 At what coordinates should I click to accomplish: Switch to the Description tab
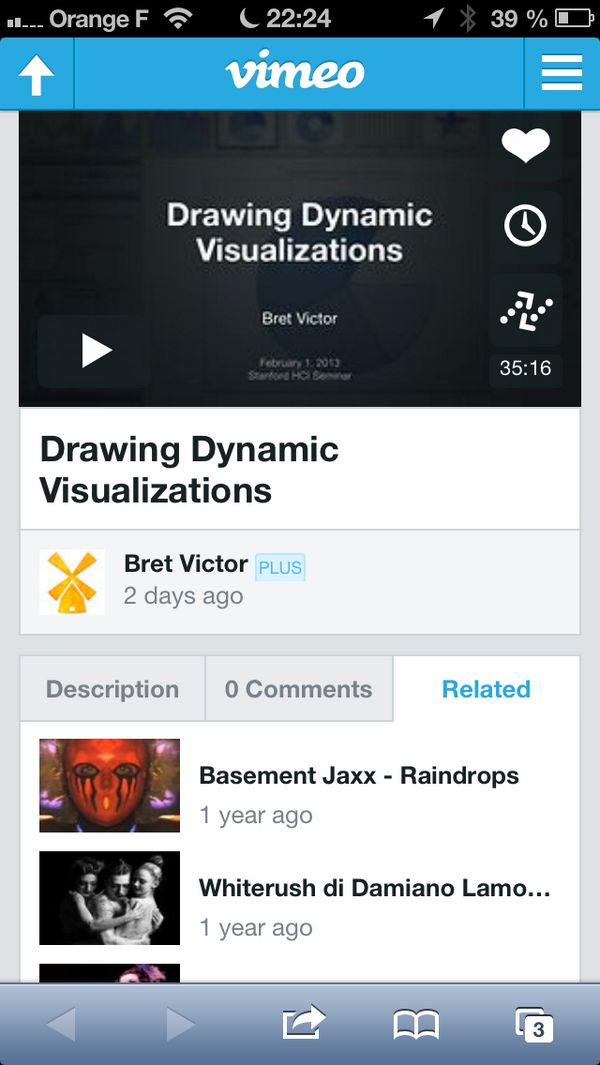[112, 689]
